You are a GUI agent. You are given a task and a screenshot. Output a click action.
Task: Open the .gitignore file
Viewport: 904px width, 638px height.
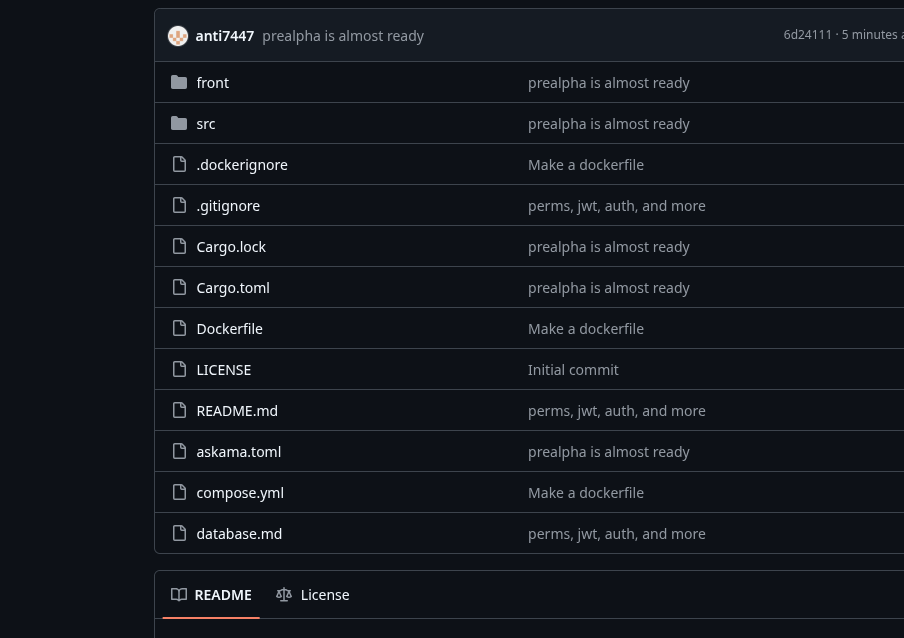coord(228,205)
